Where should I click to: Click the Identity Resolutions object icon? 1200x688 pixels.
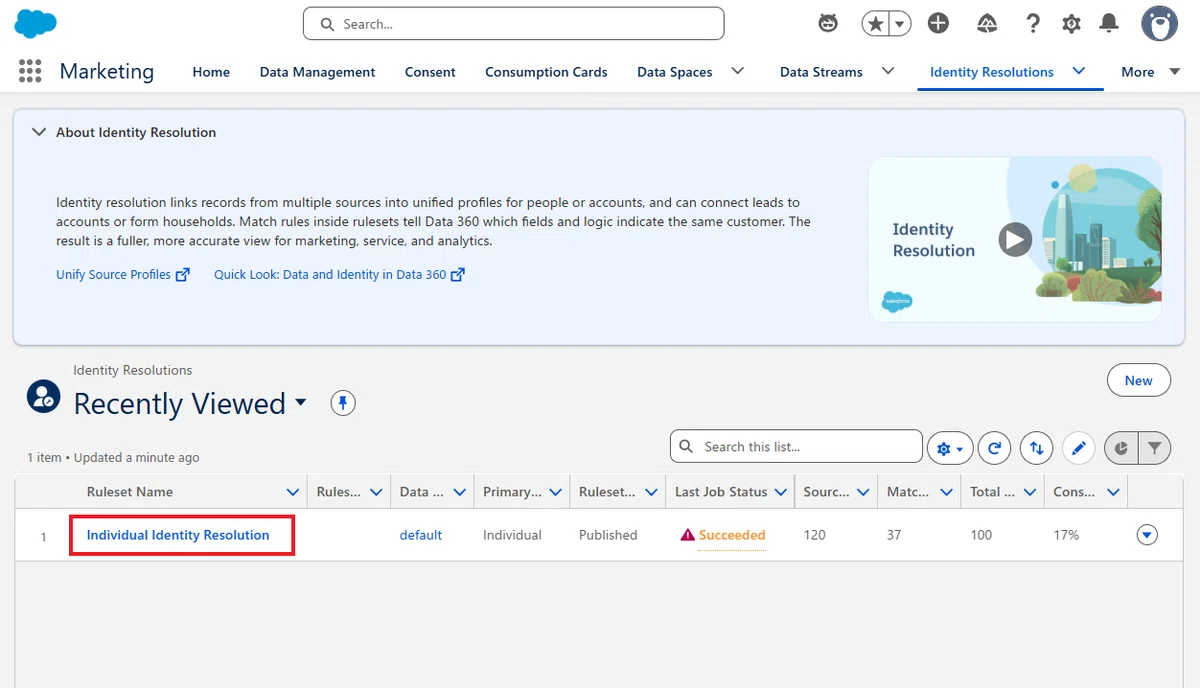coord(43,396)
